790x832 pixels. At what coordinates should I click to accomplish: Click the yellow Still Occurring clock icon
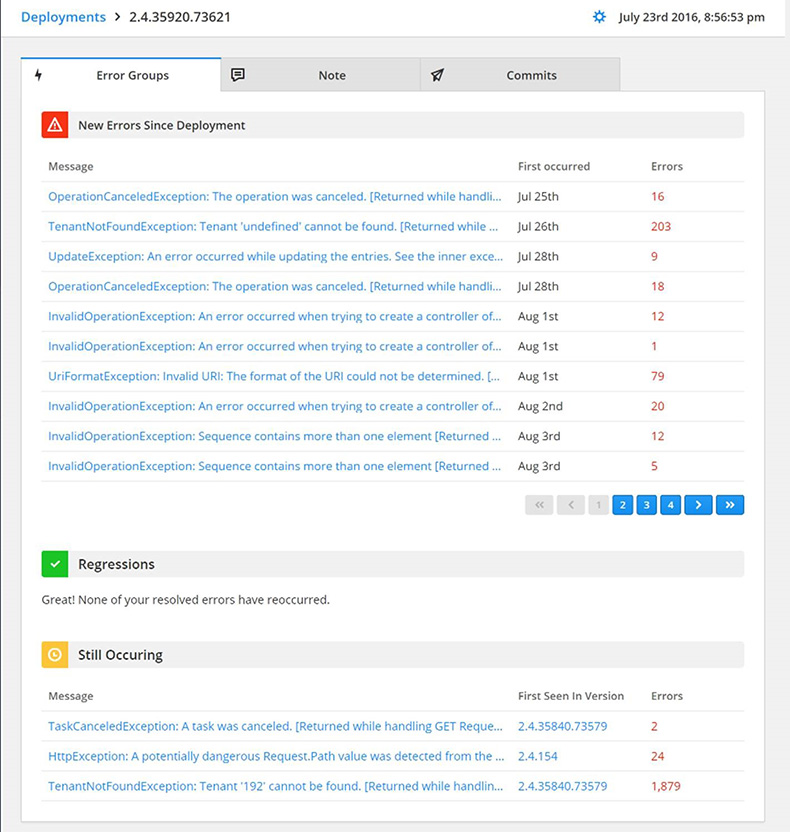[55, 655]
